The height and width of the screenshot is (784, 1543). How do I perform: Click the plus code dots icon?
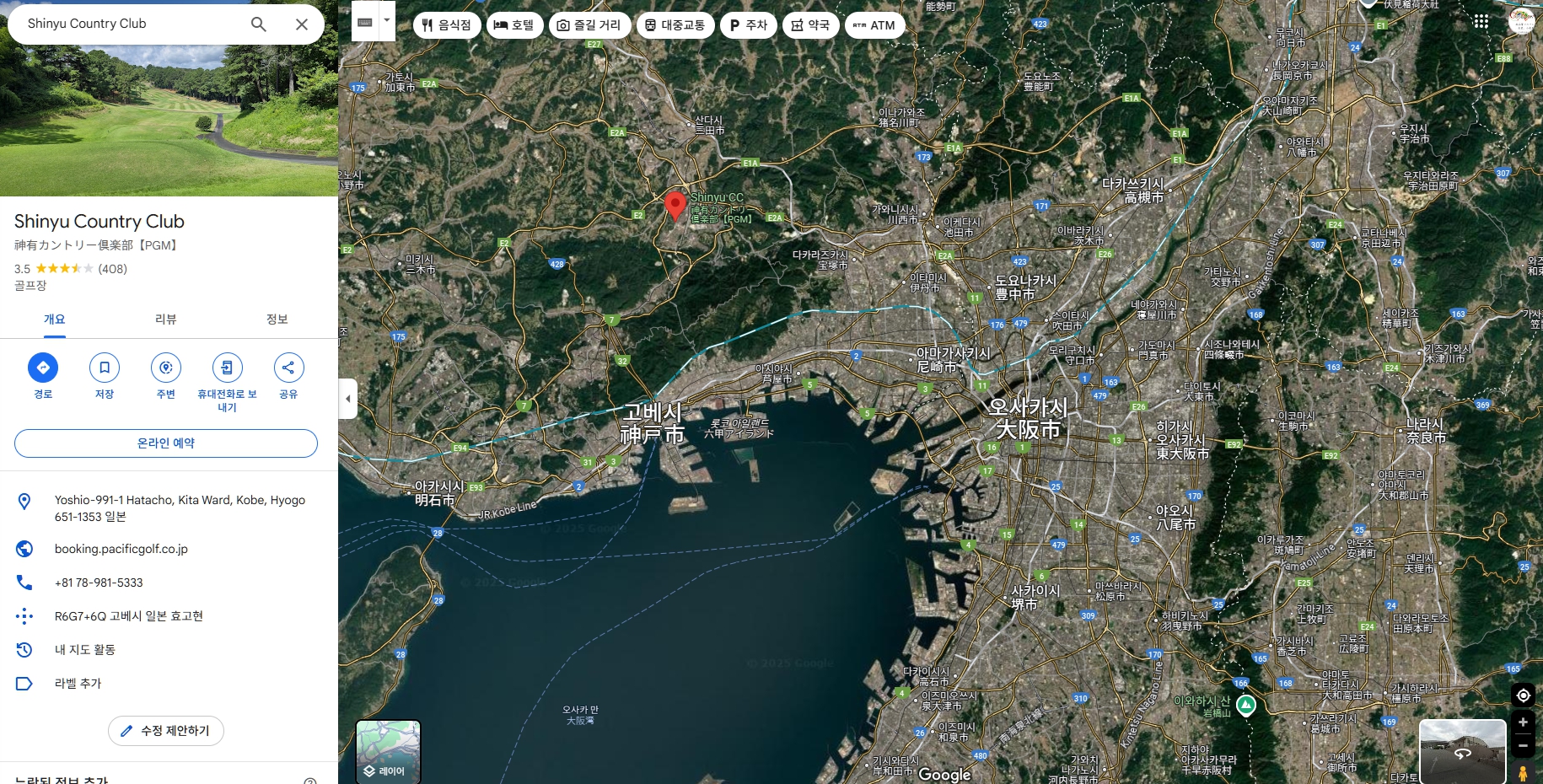24,616
